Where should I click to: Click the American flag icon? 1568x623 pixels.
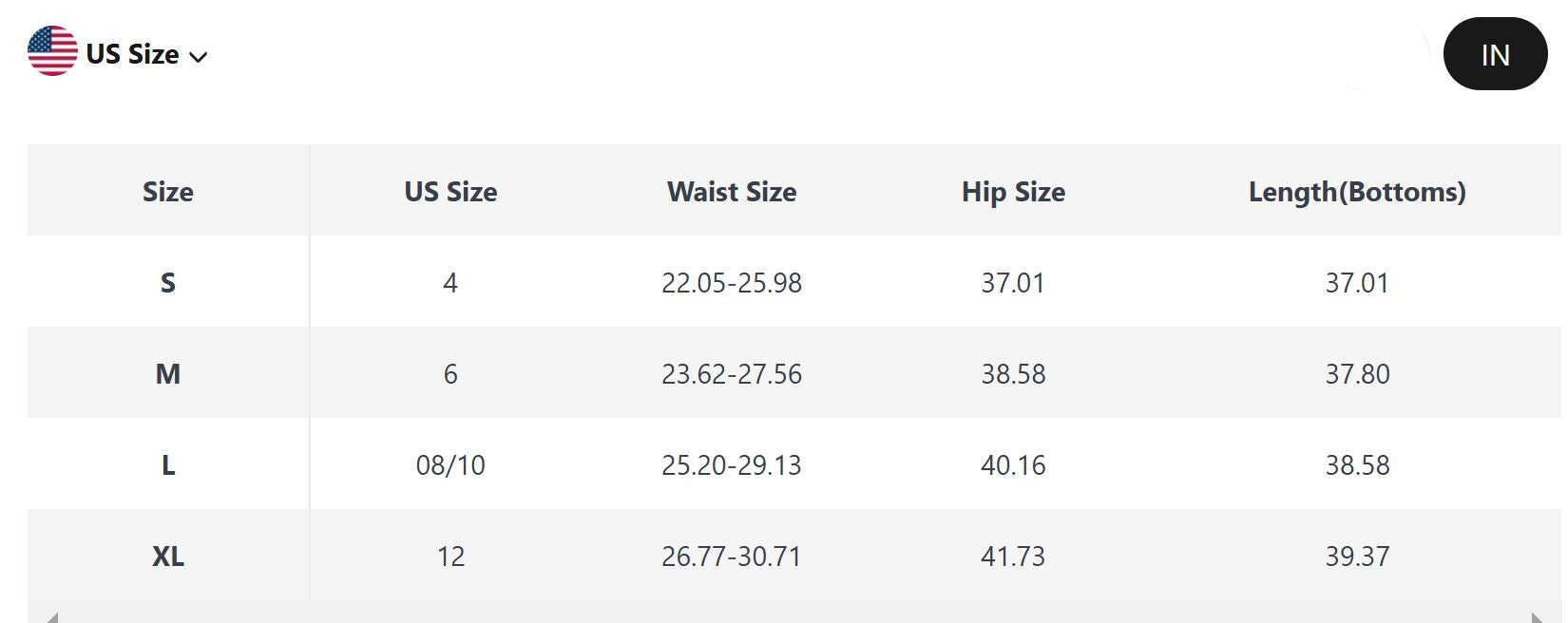52,51
